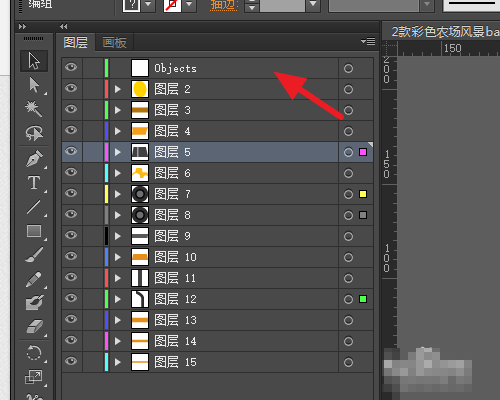This screenshot has width=500, height=400.
Task: Activate the Pen tool
Action: pyautogui.click(x=34, y=159)
